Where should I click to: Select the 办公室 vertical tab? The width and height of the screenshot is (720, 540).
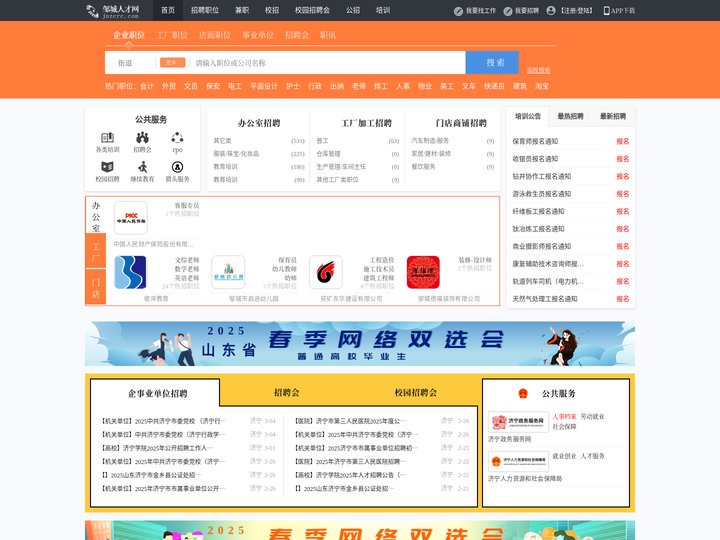(x=96, y=216)
